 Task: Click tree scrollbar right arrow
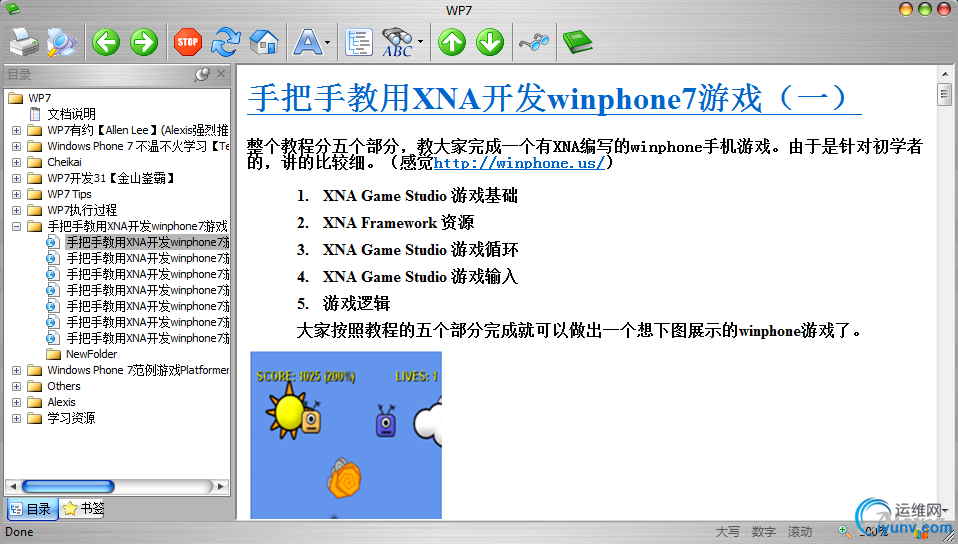(x=221, y=487)
